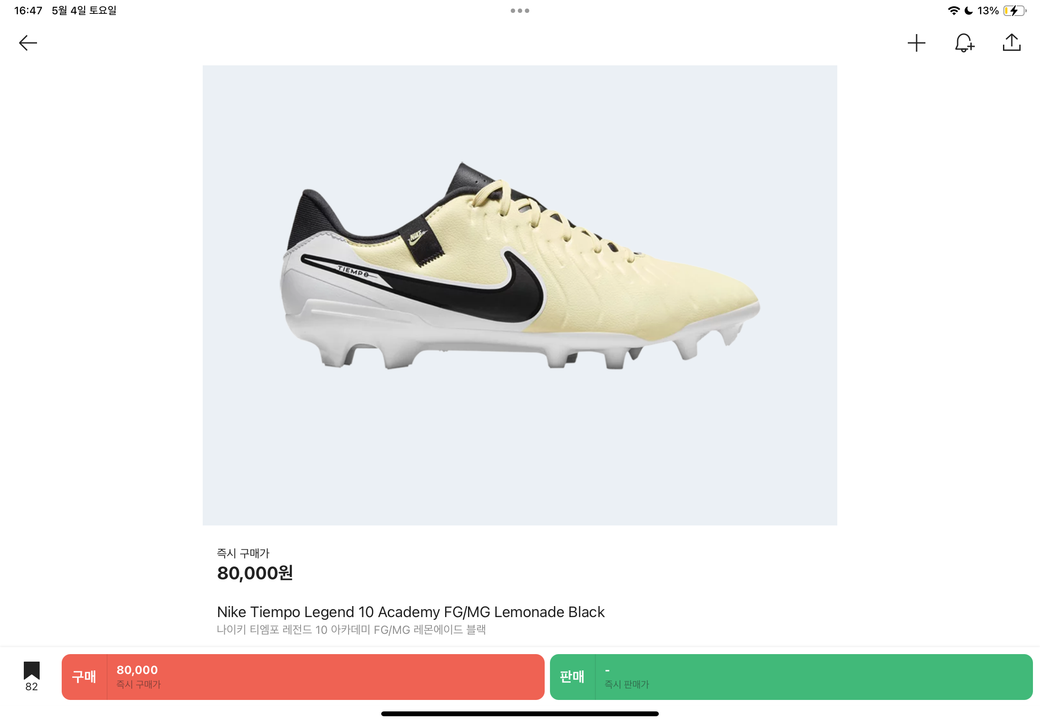Open the Tiempo shoe product image
The width and height of the screenshot is (1040, 723).
coord(519,295)
